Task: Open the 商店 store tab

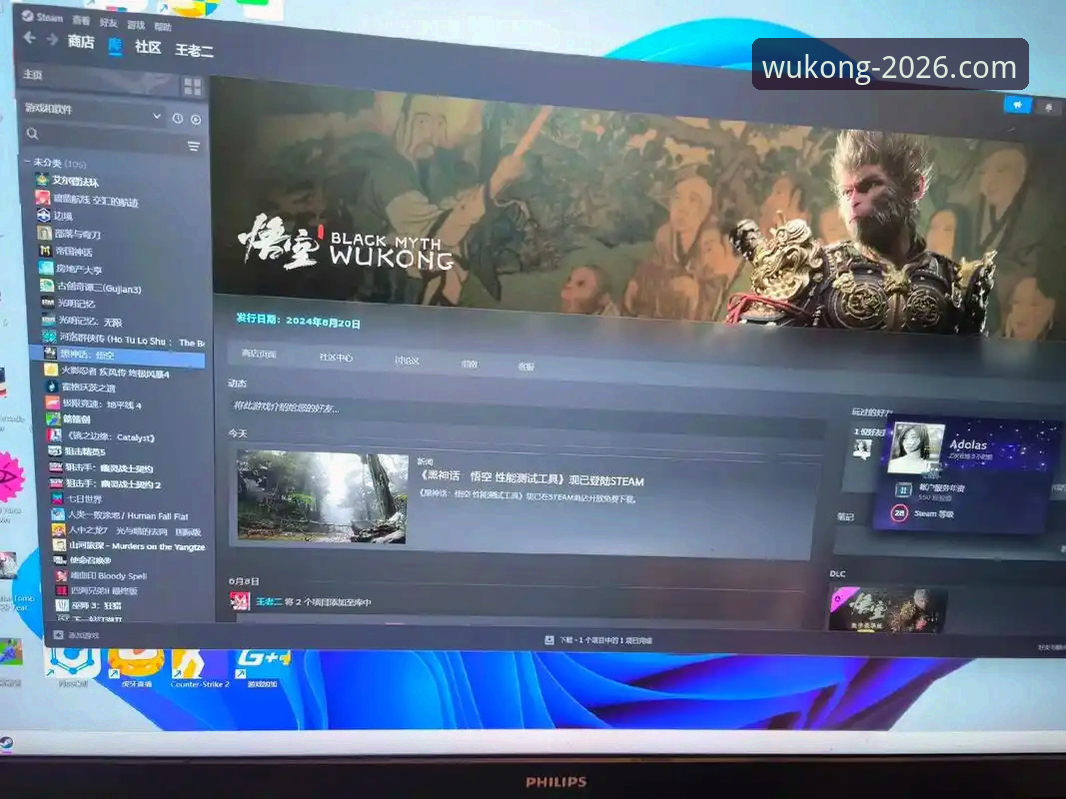Action: pos(81,42)
